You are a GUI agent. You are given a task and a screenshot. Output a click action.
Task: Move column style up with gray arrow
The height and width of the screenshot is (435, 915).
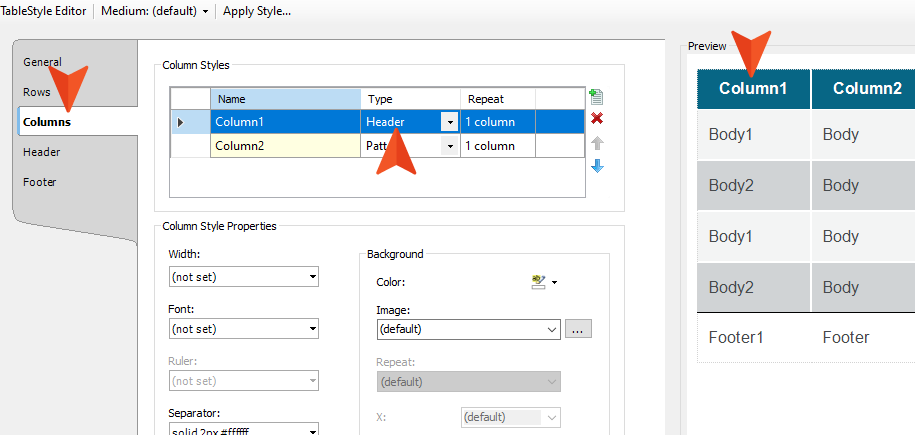597,143
